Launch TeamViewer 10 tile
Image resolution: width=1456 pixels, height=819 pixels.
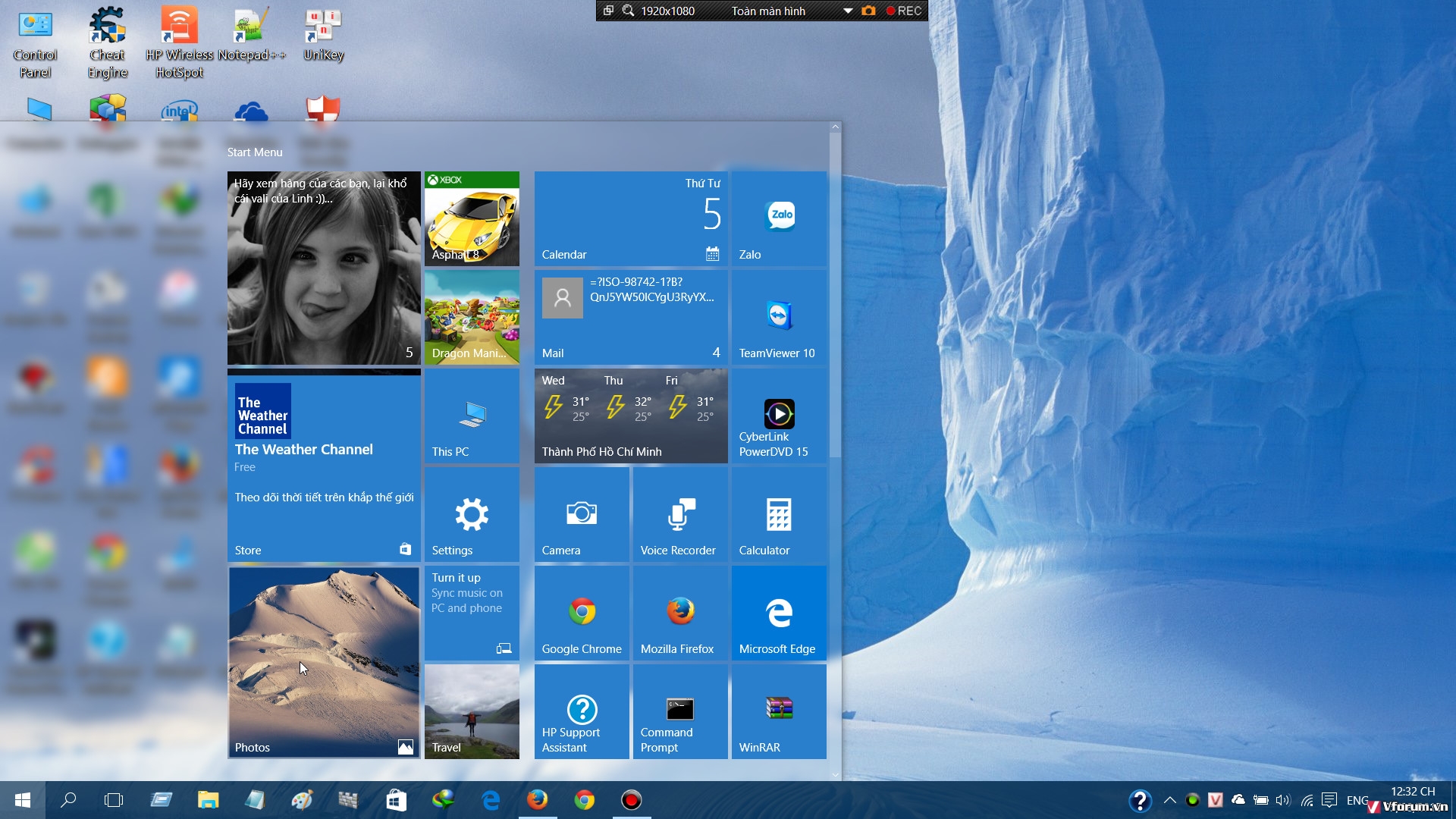[779, 317]
